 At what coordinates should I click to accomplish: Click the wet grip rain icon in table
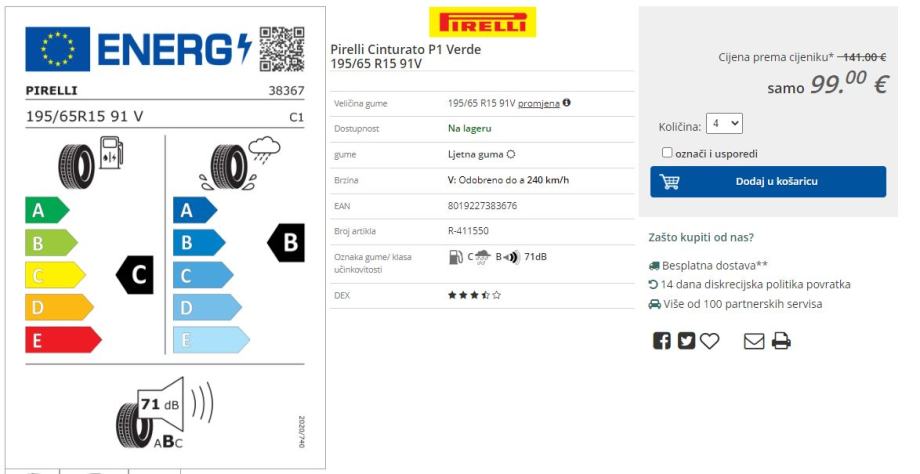click(x=481, y=257)
